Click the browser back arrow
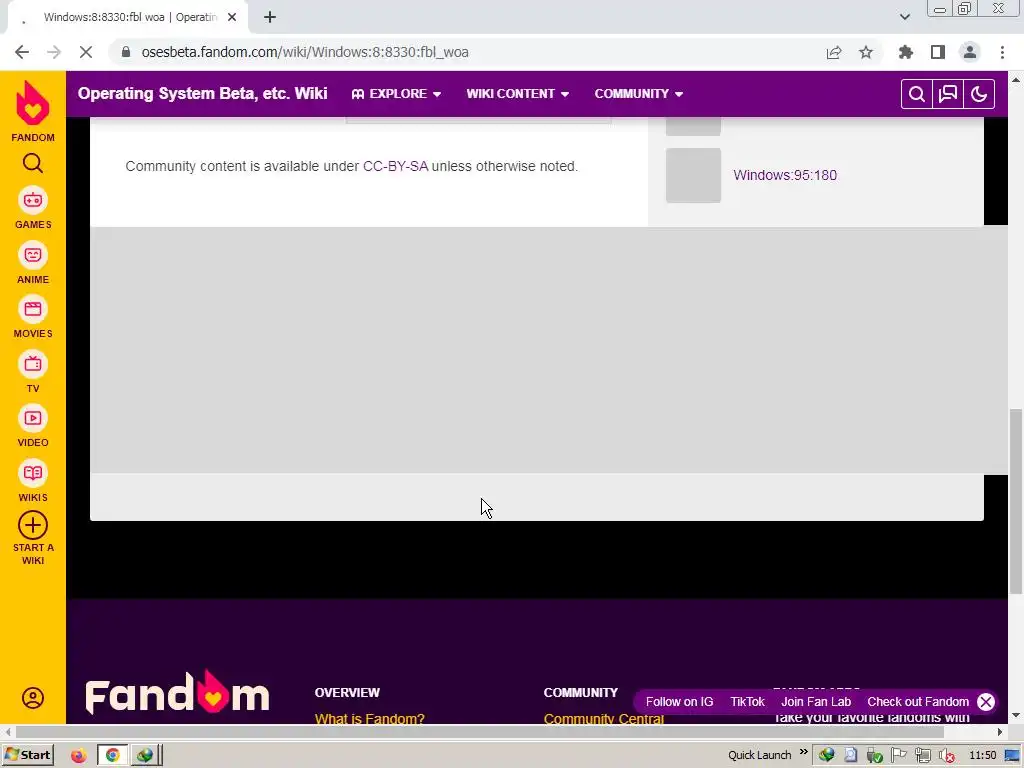The height and width of the screenshot is (768, 1024). [x=22, y=52]
